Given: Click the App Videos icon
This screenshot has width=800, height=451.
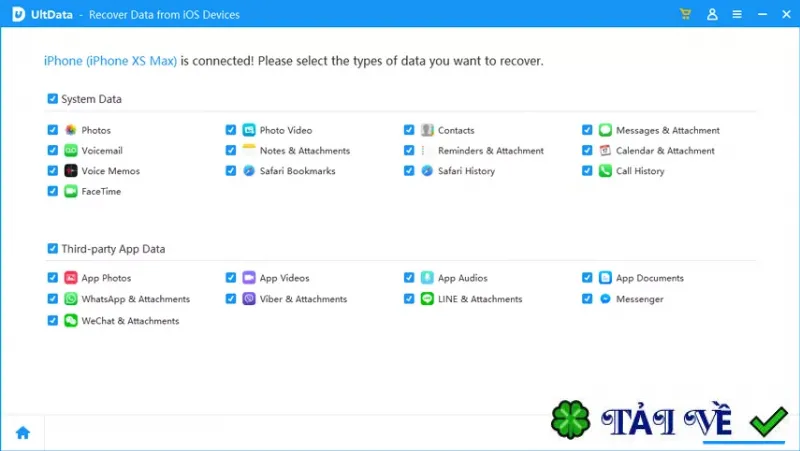Looking at the screenshot, I should tap(248, 278).
